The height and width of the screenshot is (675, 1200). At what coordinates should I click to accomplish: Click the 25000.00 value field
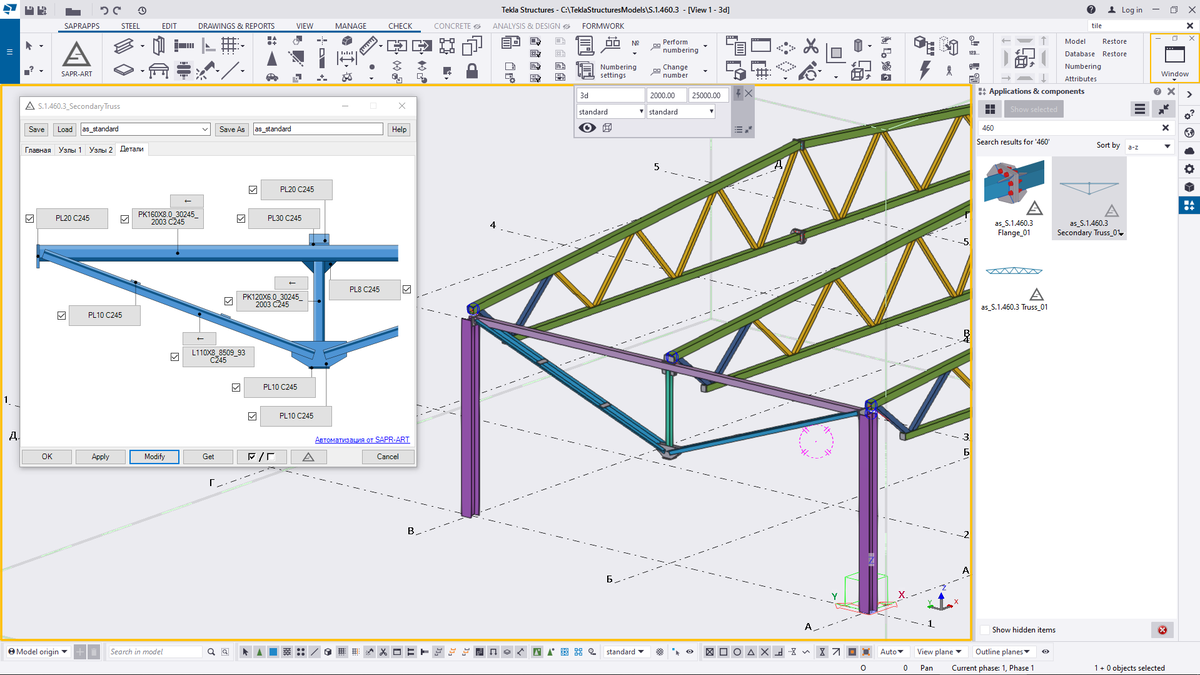pyautogui.click(x=709, y=95)
